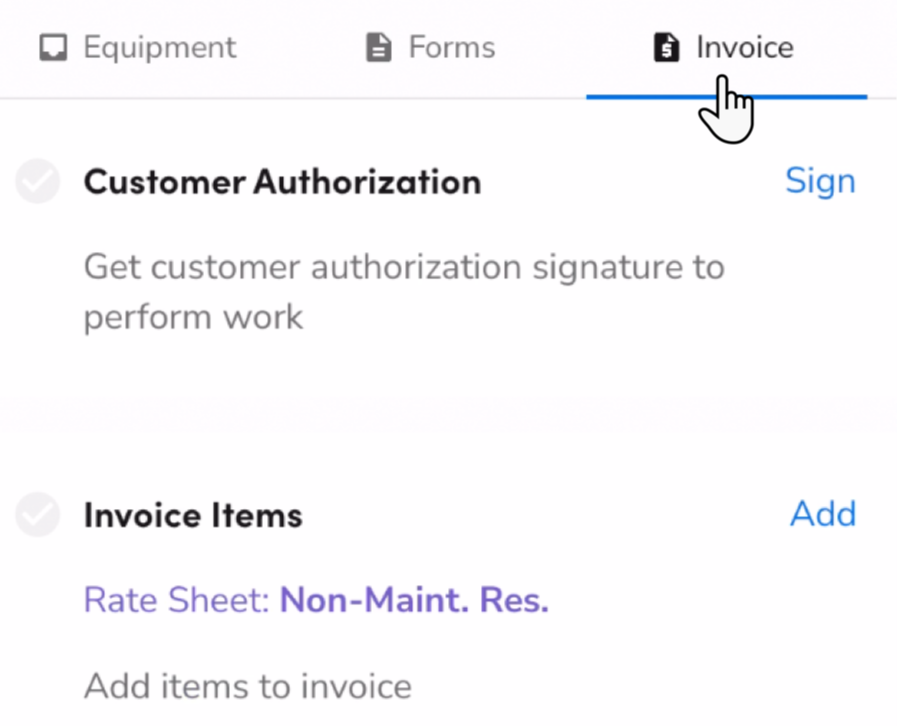The image size is (897, 726).
Task: Select the Invoice Items heading
Action: click(x=193, y=514)
